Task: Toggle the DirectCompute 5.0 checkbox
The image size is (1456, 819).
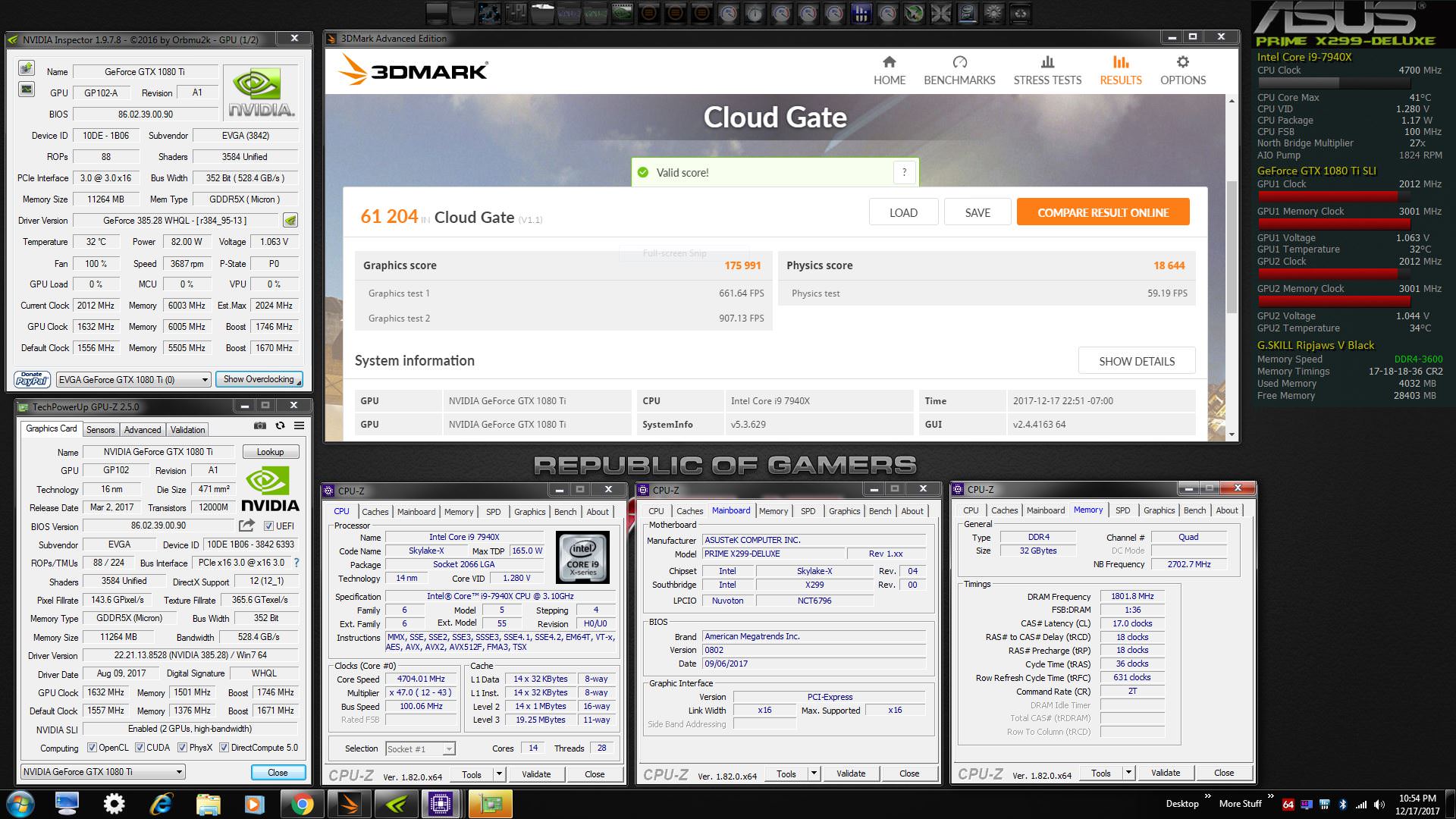Action: point(224,748)
